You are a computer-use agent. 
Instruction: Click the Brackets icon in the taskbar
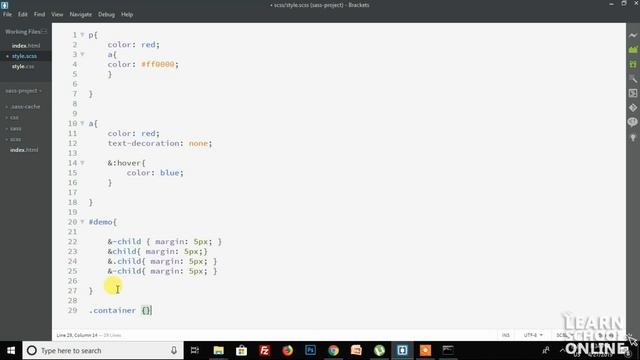(x=402, y=350)
